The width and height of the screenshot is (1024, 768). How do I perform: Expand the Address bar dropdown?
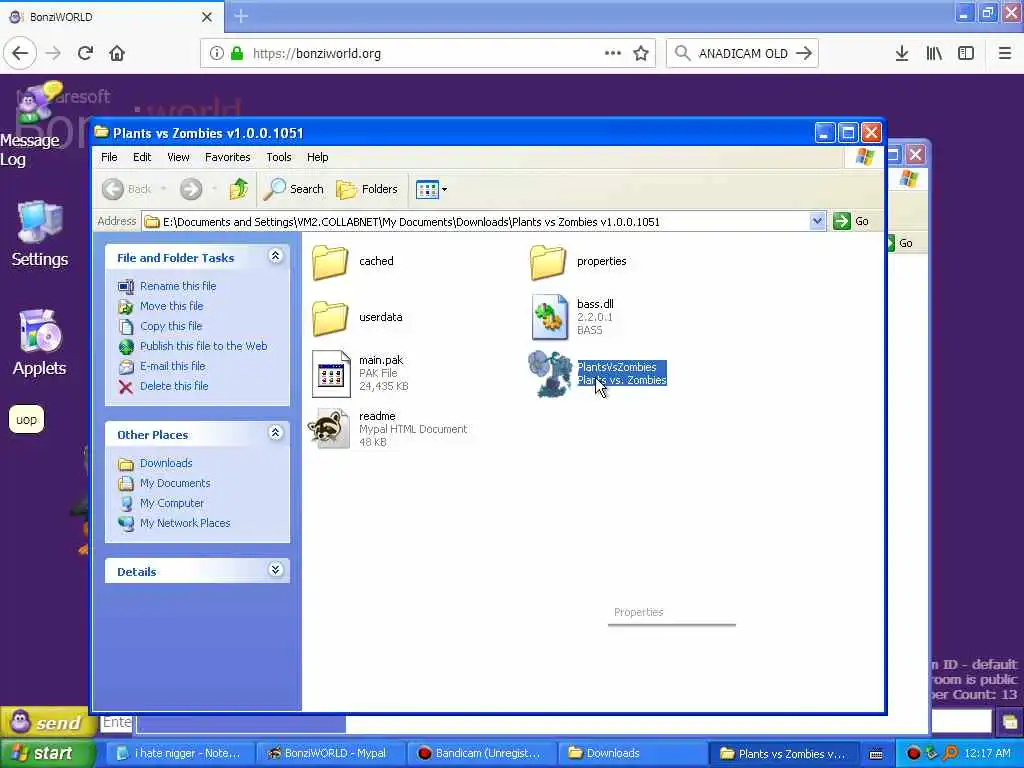click(817, 221)
